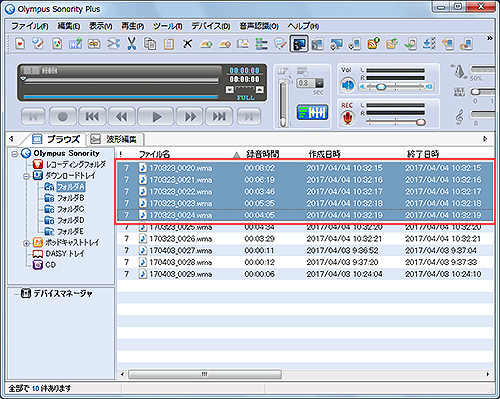Click the copy icon in toolbar

[x=150, y=44]
